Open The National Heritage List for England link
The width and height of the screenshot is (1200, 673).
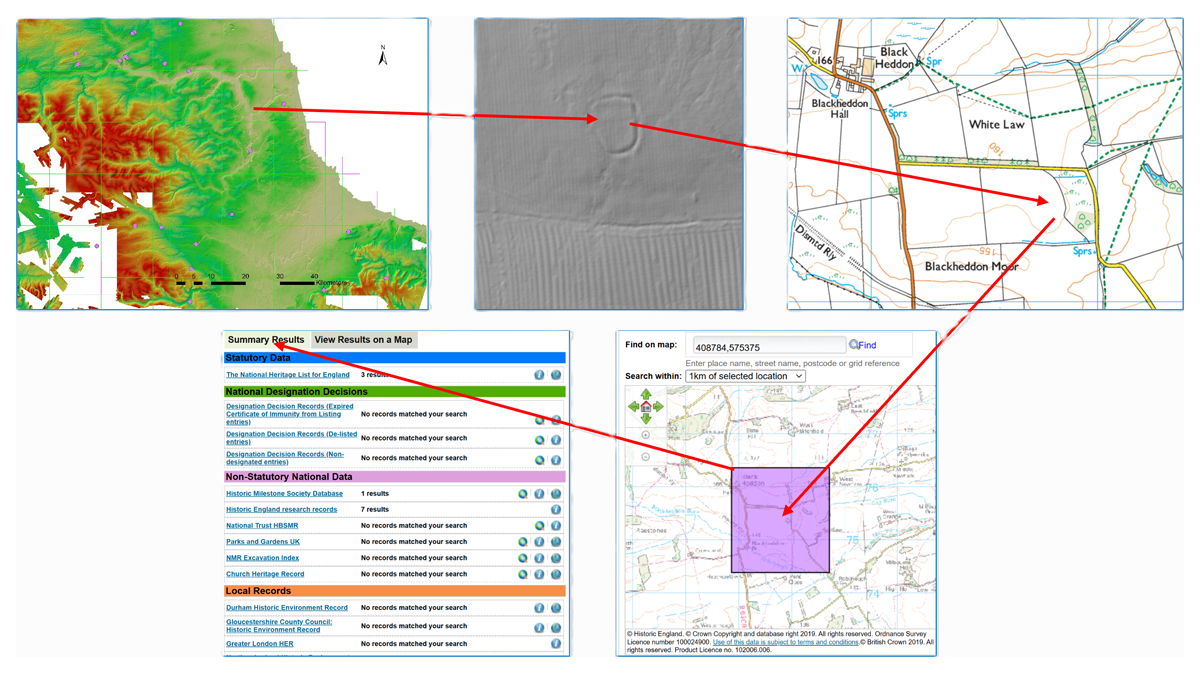click(x=288, y=375)
